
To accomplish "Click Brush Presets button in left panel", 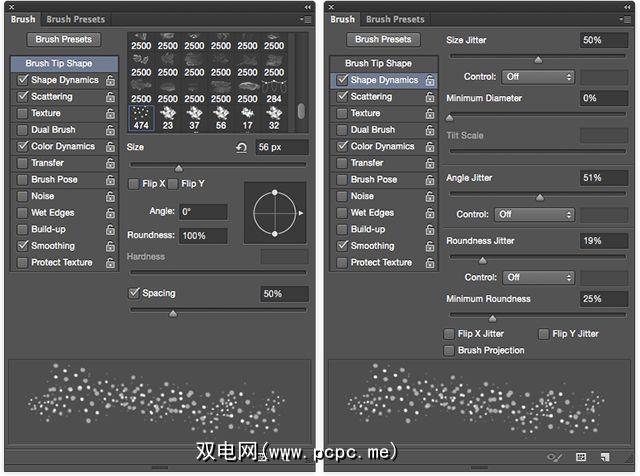I will point(64,39).
